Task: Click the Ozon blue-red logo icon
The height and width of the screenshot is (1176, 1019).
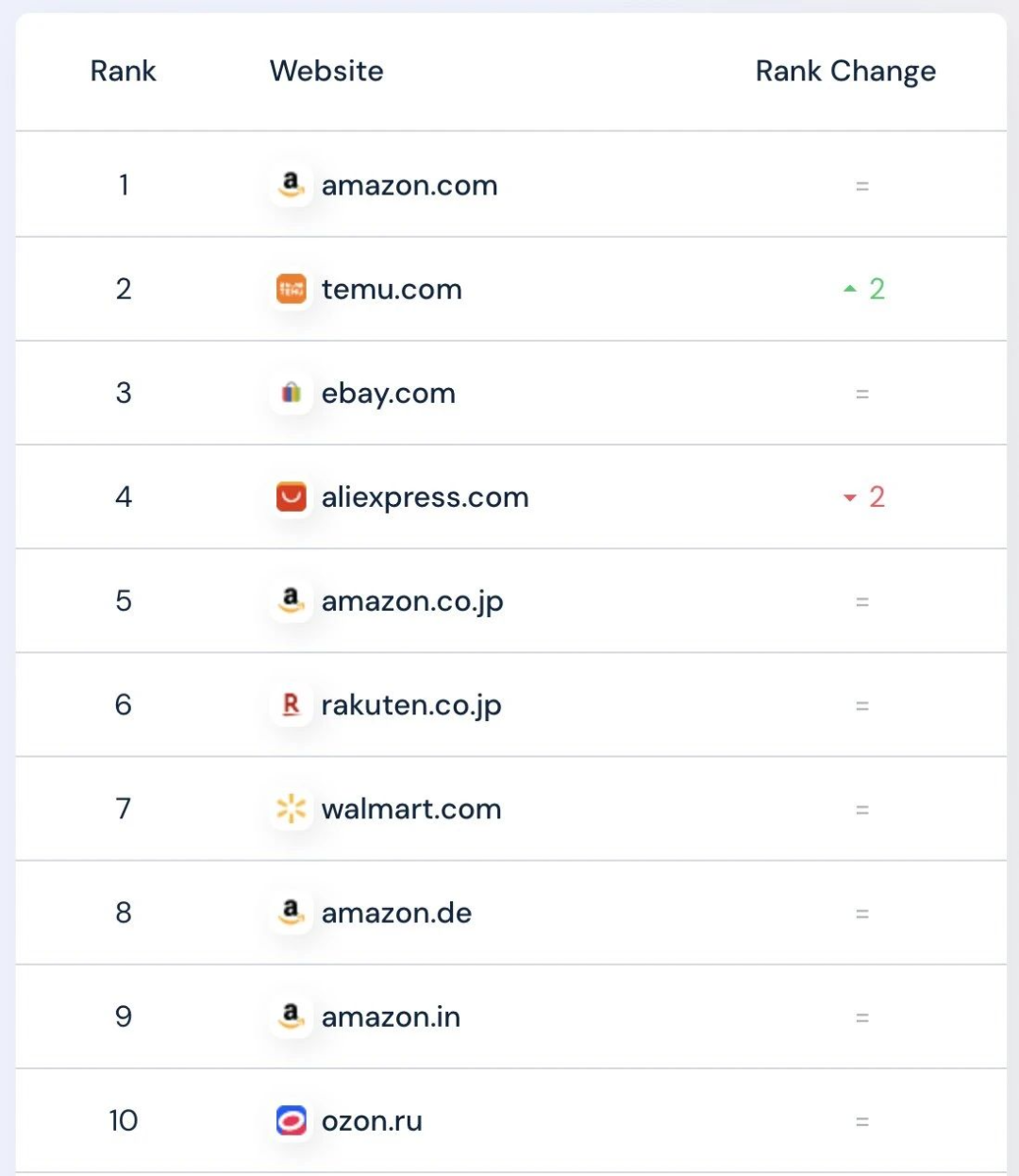Action: click(x=292, y=1120)
